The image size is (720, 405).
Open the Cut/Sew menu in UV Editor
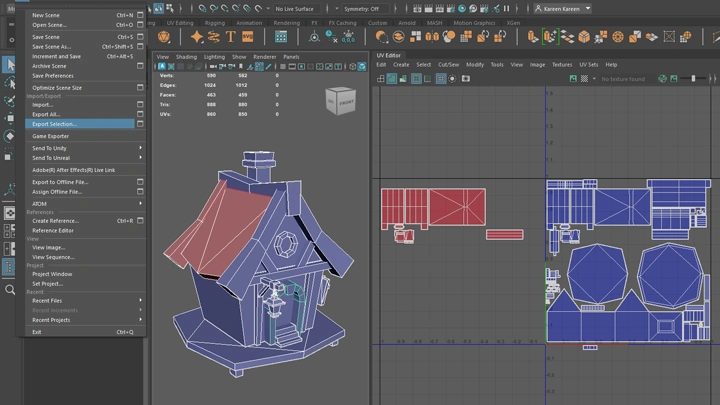[448, 64]
